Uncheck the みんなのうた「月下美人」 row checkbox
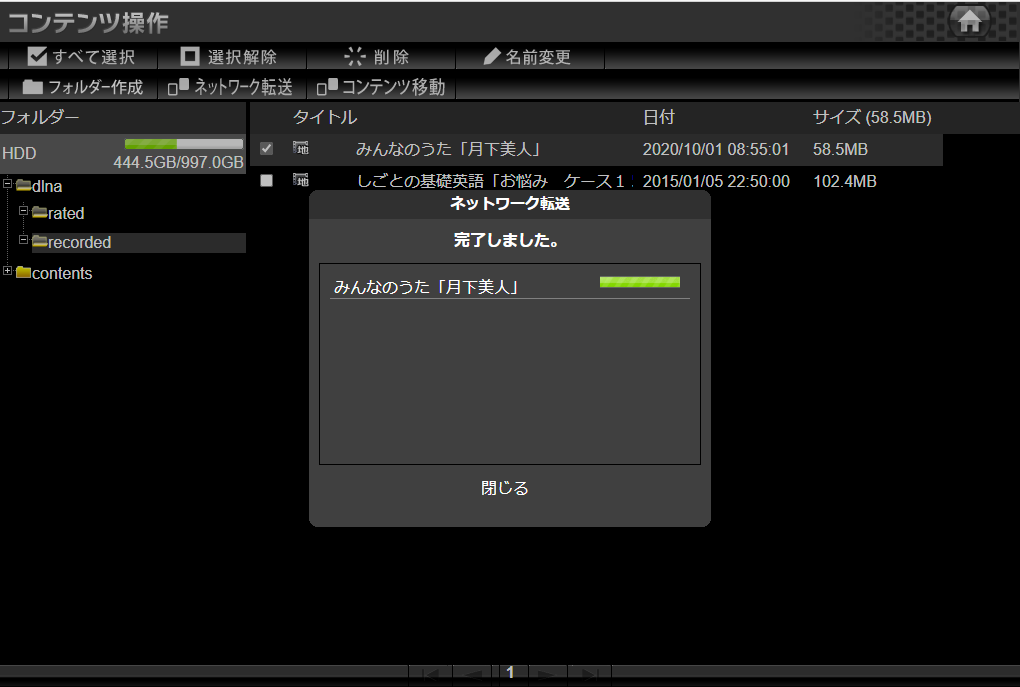1020x687 pixels. click(x=266, y=149)
